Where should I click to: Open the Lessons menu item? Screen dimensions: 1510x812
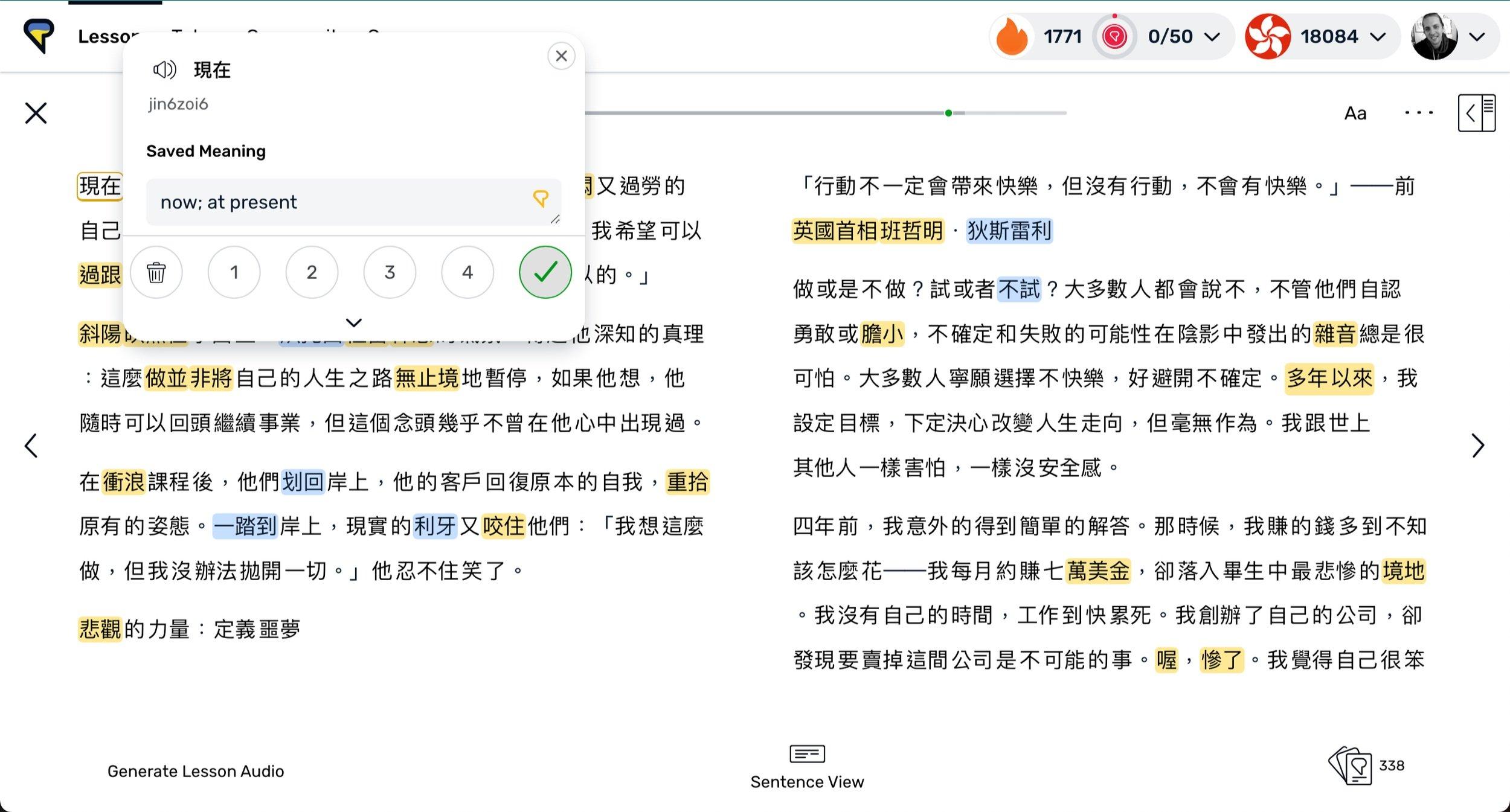pyautogui.click(x=106, y=36)
